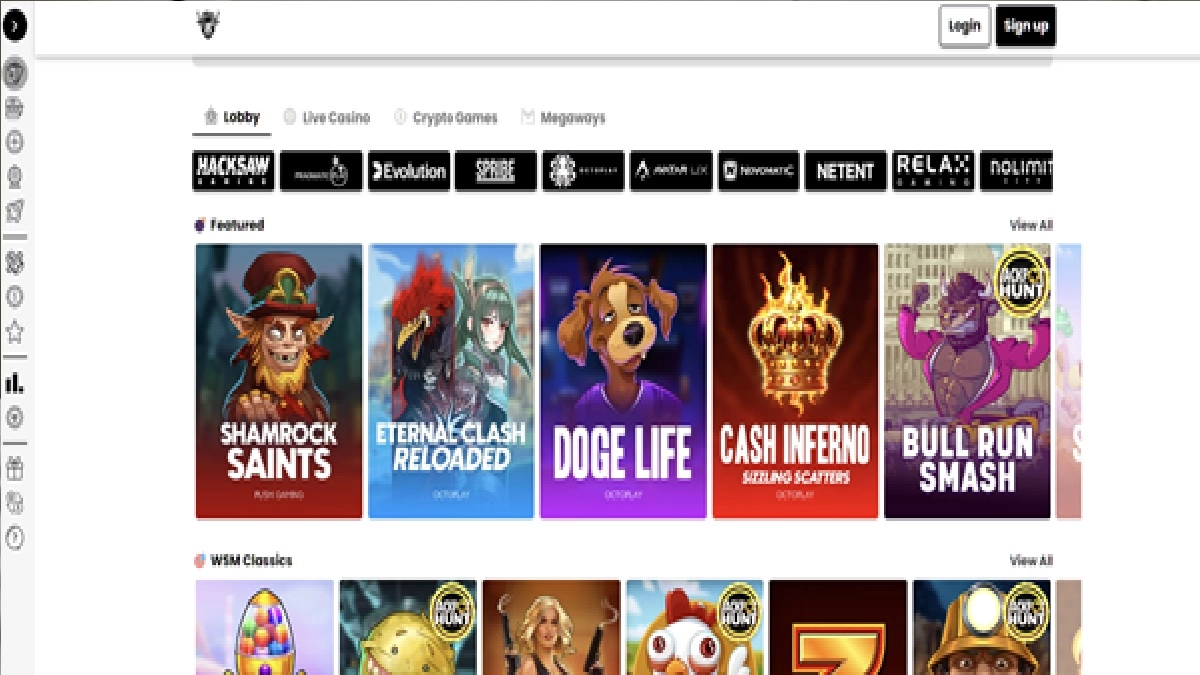Click the Login button
1200x675 pixels.
[964, 27]
